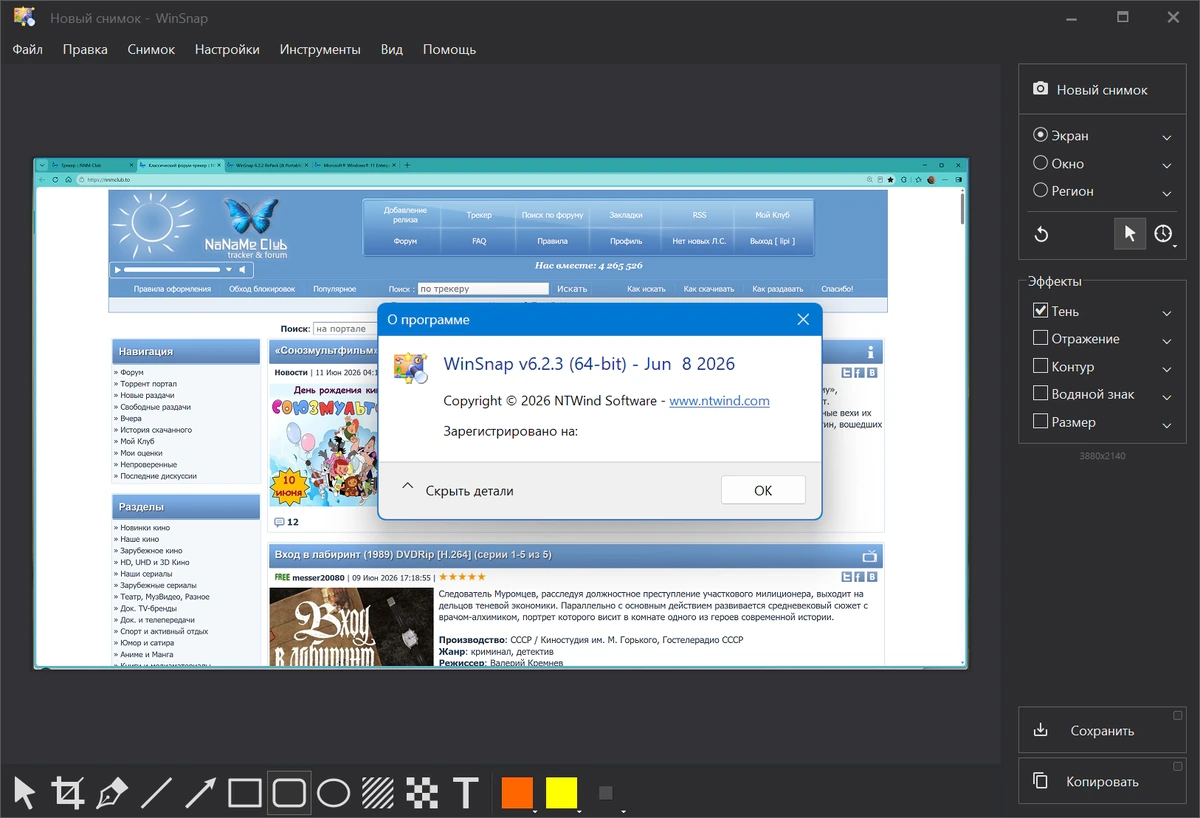Toggle the include mouse cursor icon
Viewport: 1200px width, 818px height.
(1130, 234)
